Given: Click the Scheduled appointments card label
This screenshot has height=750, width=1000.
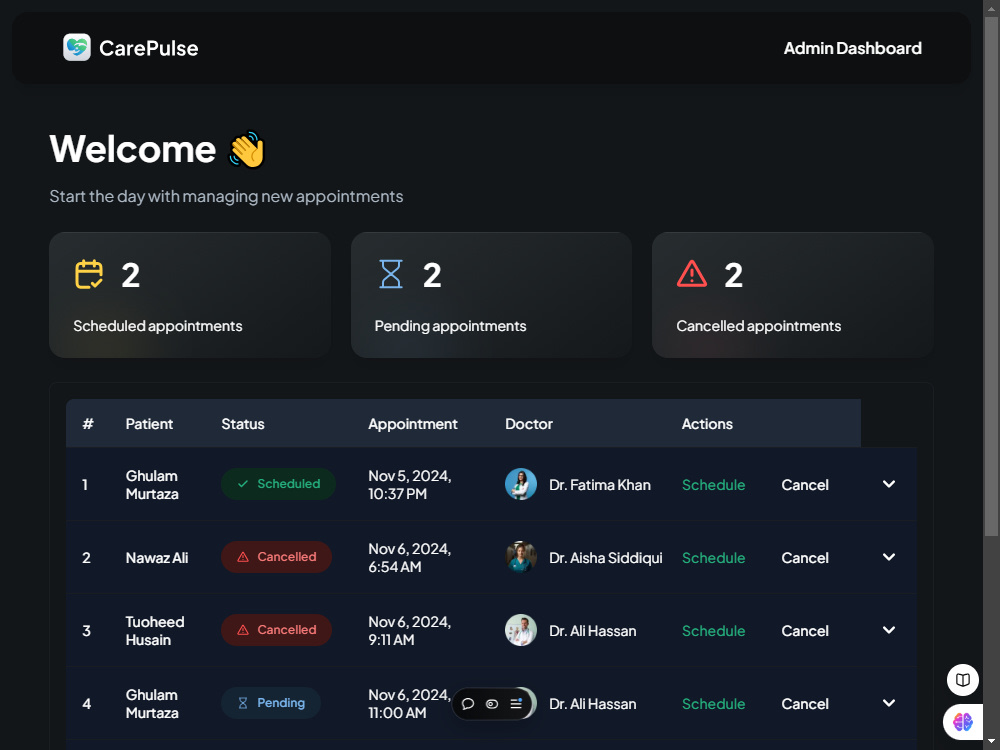Looking at the screenshot, I should click(x=158, y=326).
